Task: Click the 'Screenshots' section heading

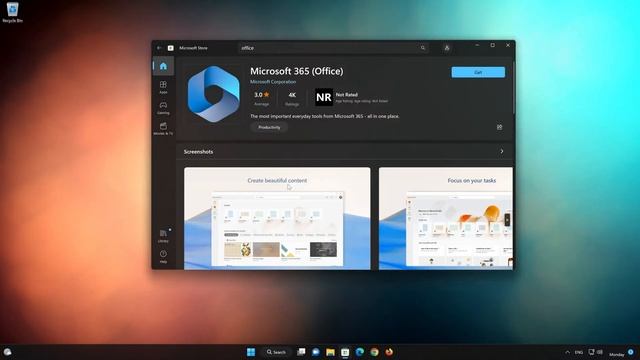Action: pyautogui.click(x=198, y=152)
